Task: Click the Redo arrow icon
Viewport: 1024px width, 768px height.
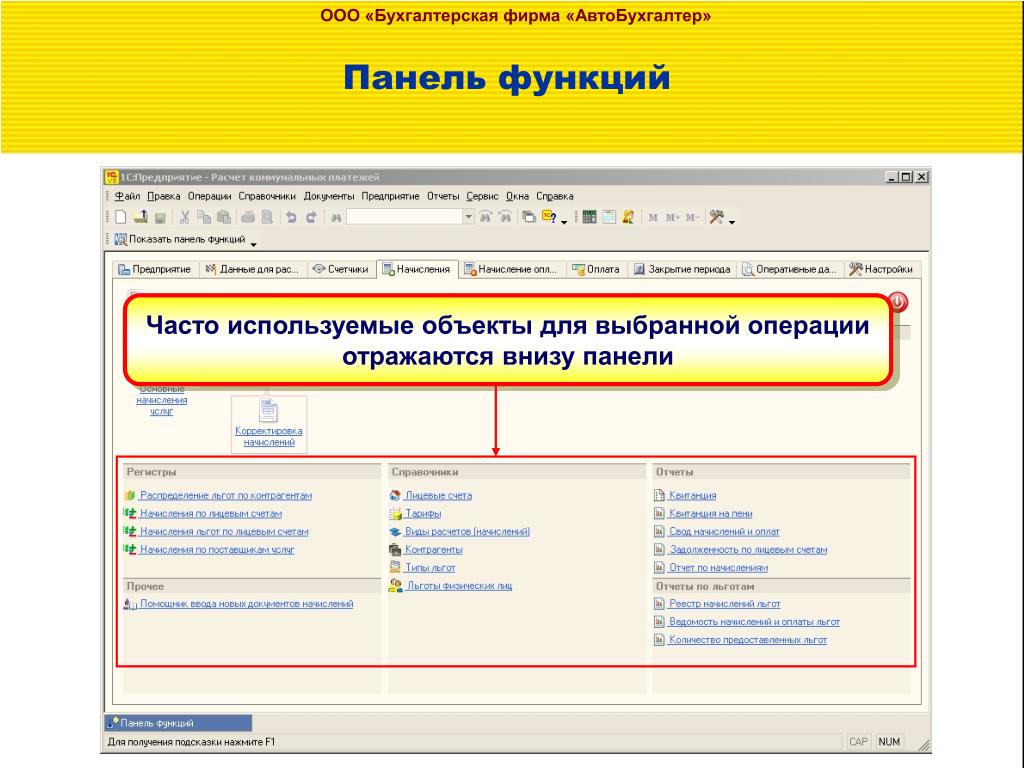Action: coord(311,216)
